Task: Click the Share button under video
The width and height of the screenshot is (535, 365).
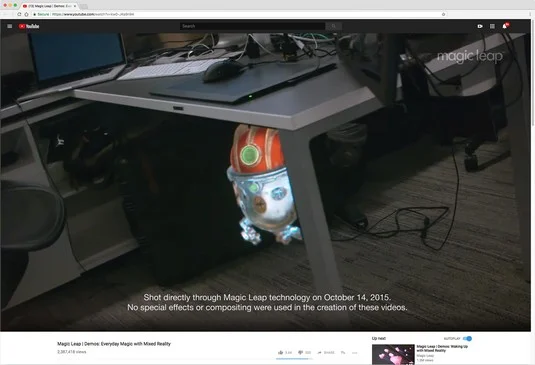Action: click(326, 352)
